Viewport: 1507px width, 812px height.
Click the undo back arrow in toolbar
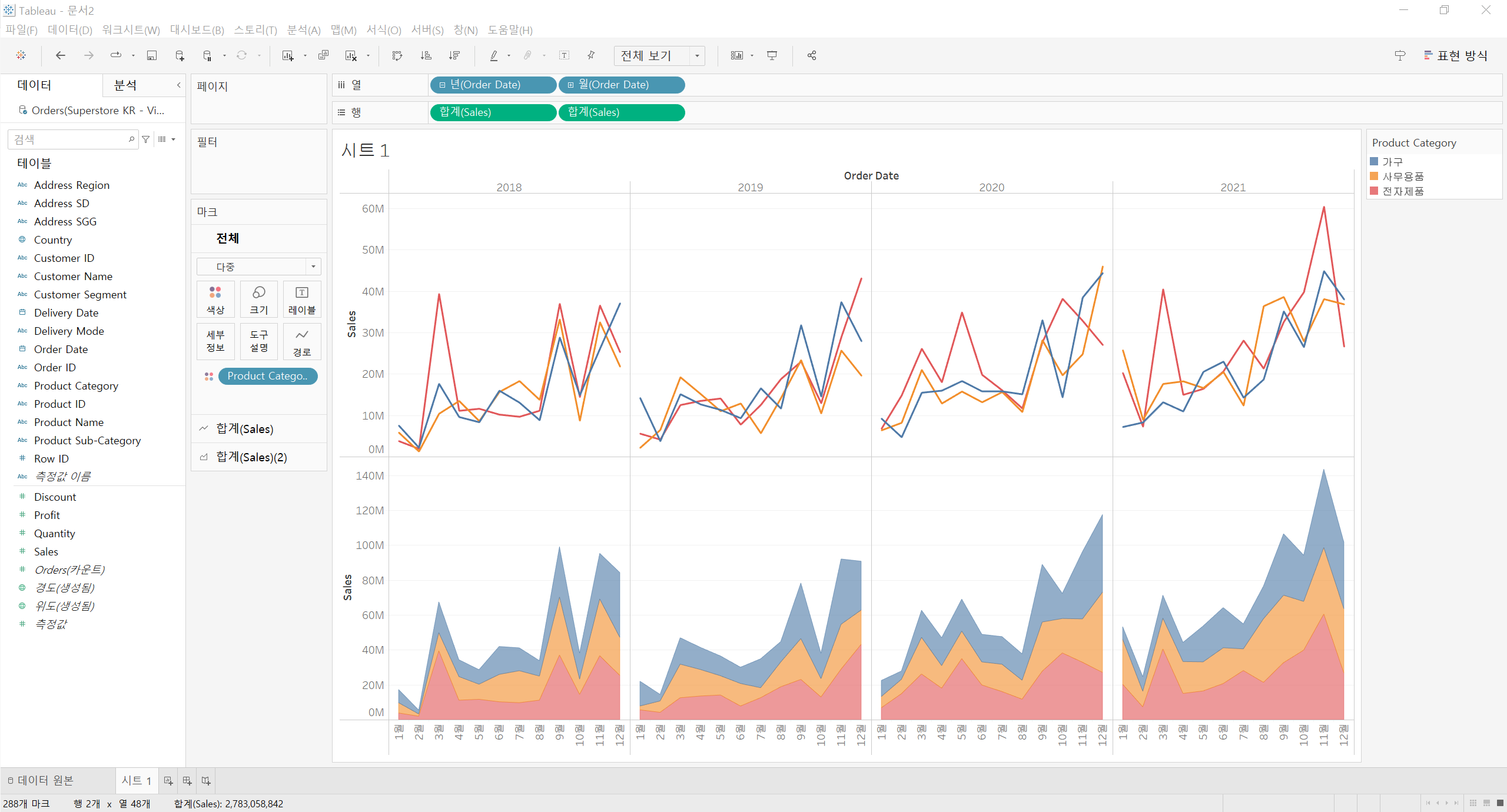pos(60,55)
